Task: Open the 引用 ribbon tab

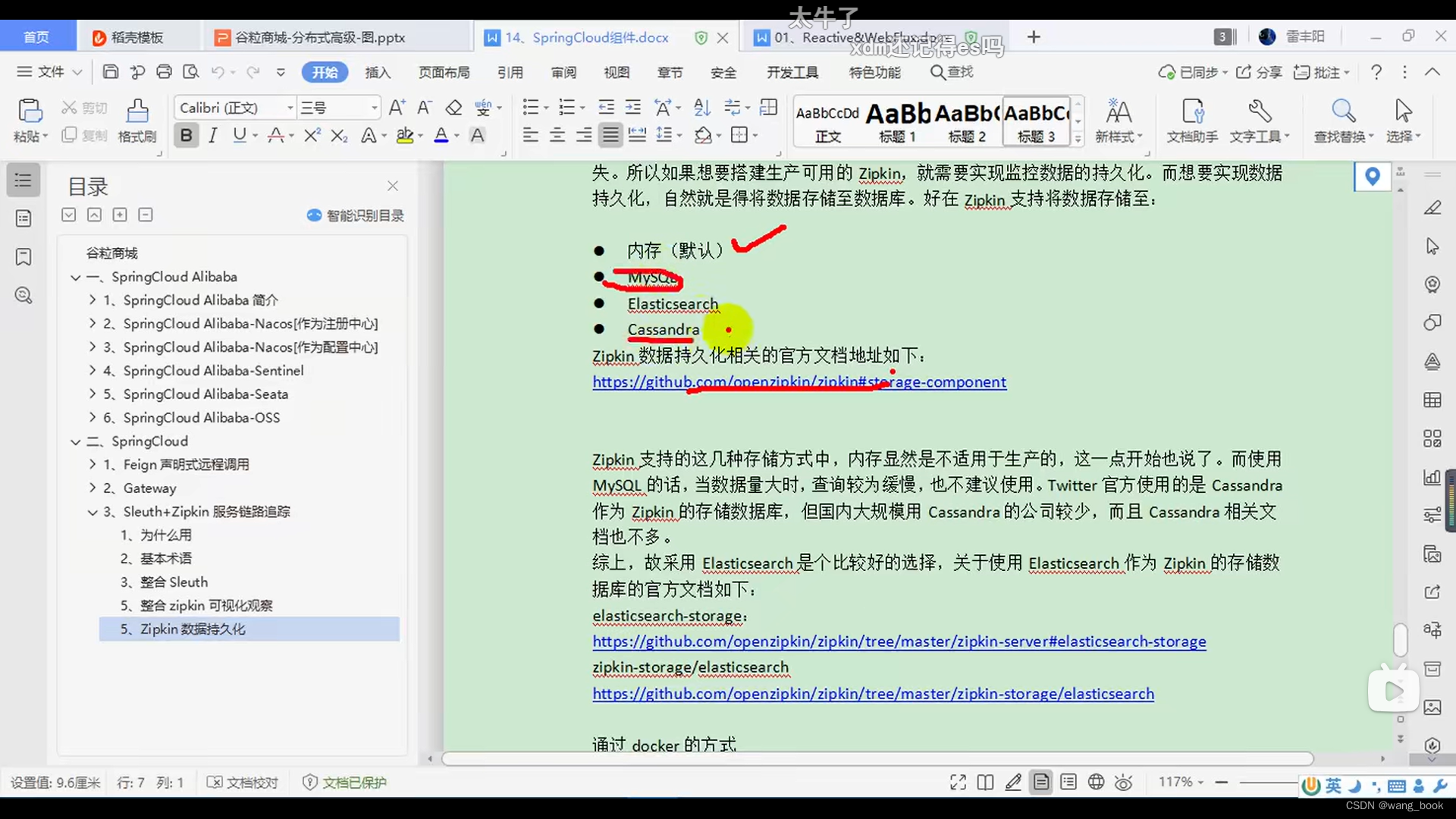Action: coord(510,72)
